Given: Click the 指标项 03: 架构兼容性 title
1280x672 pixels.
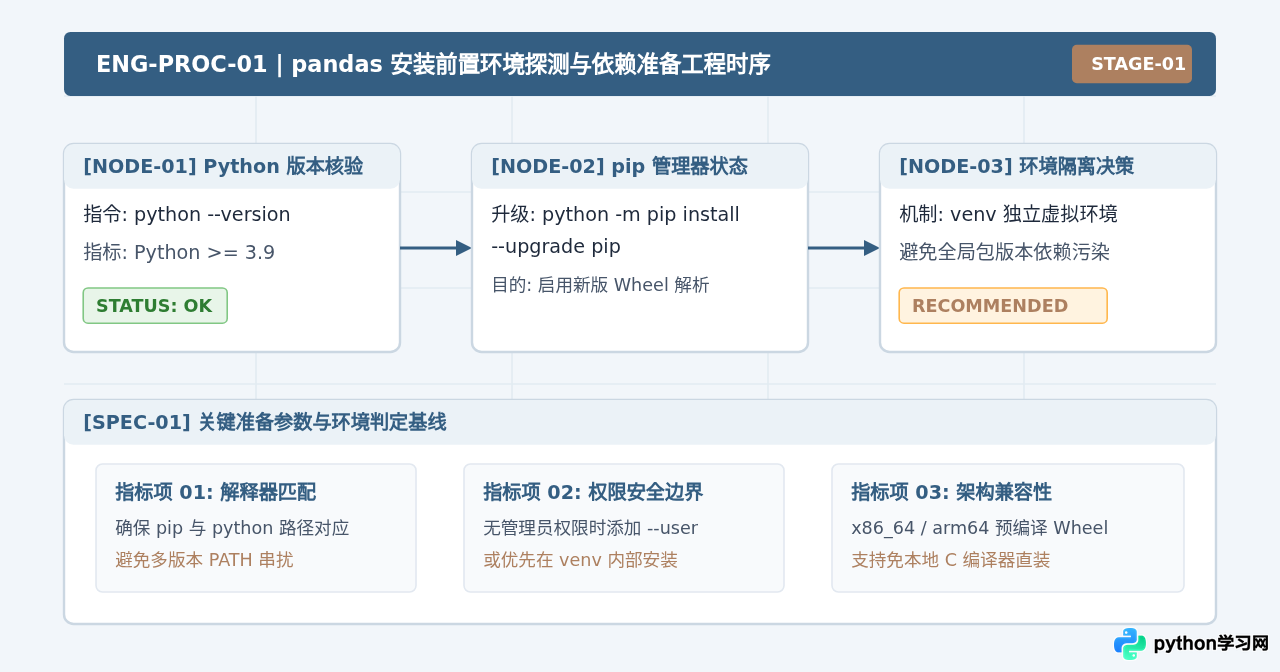Looking at the screenshot, I should pos(951,492).
